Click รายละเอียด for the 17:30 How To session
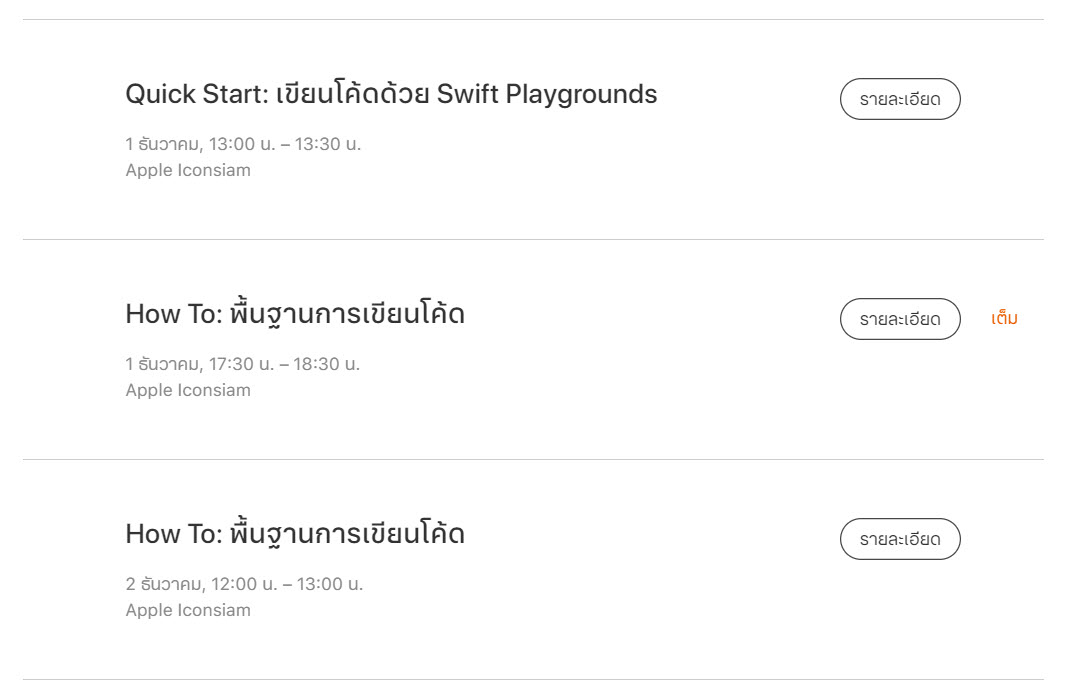1073x692 pixels. (900, 319)
